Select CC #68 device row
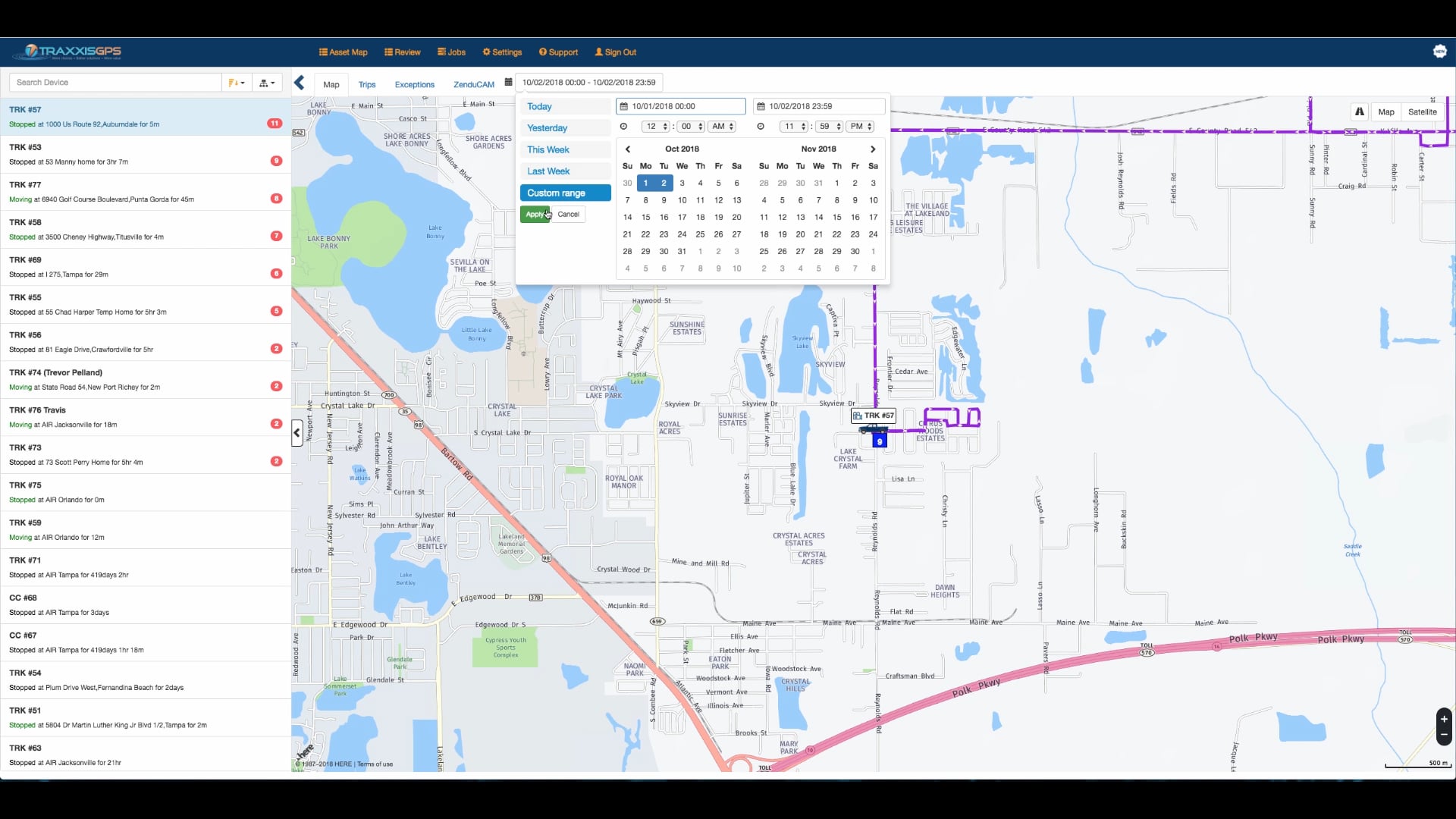 [146, 605]
